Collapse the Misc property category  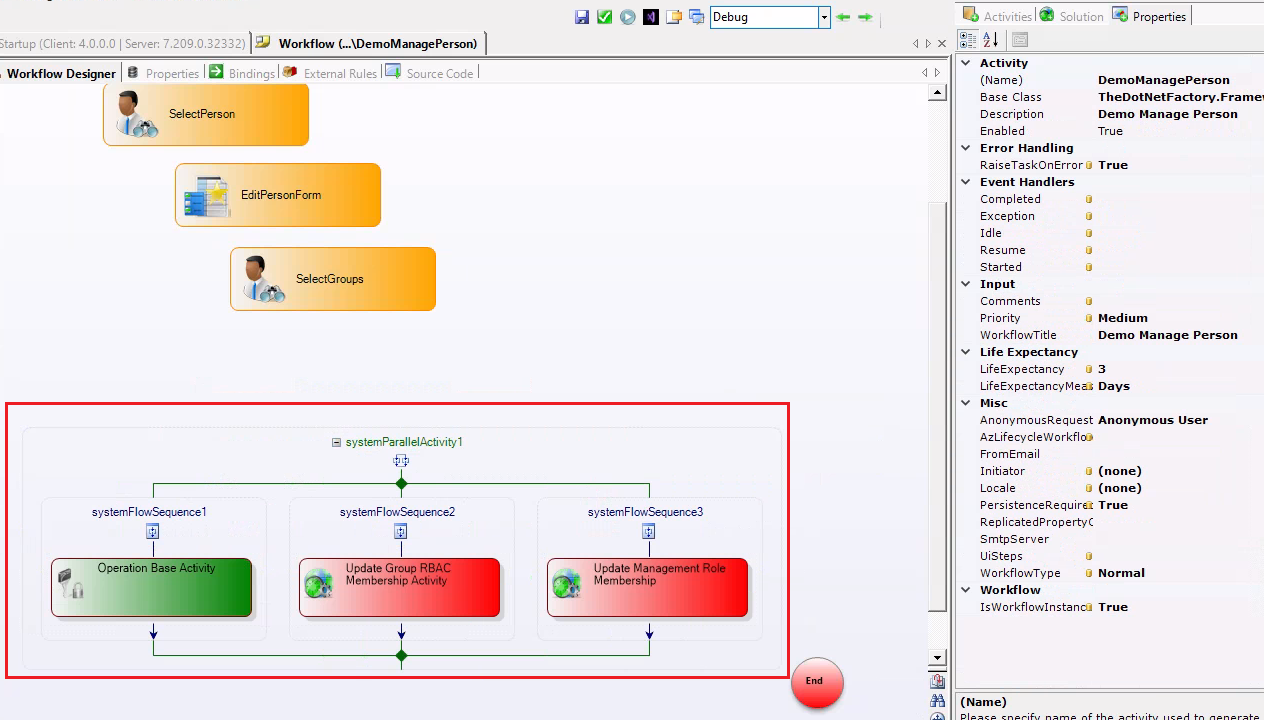pyautogui.click(x=966, y=403)
